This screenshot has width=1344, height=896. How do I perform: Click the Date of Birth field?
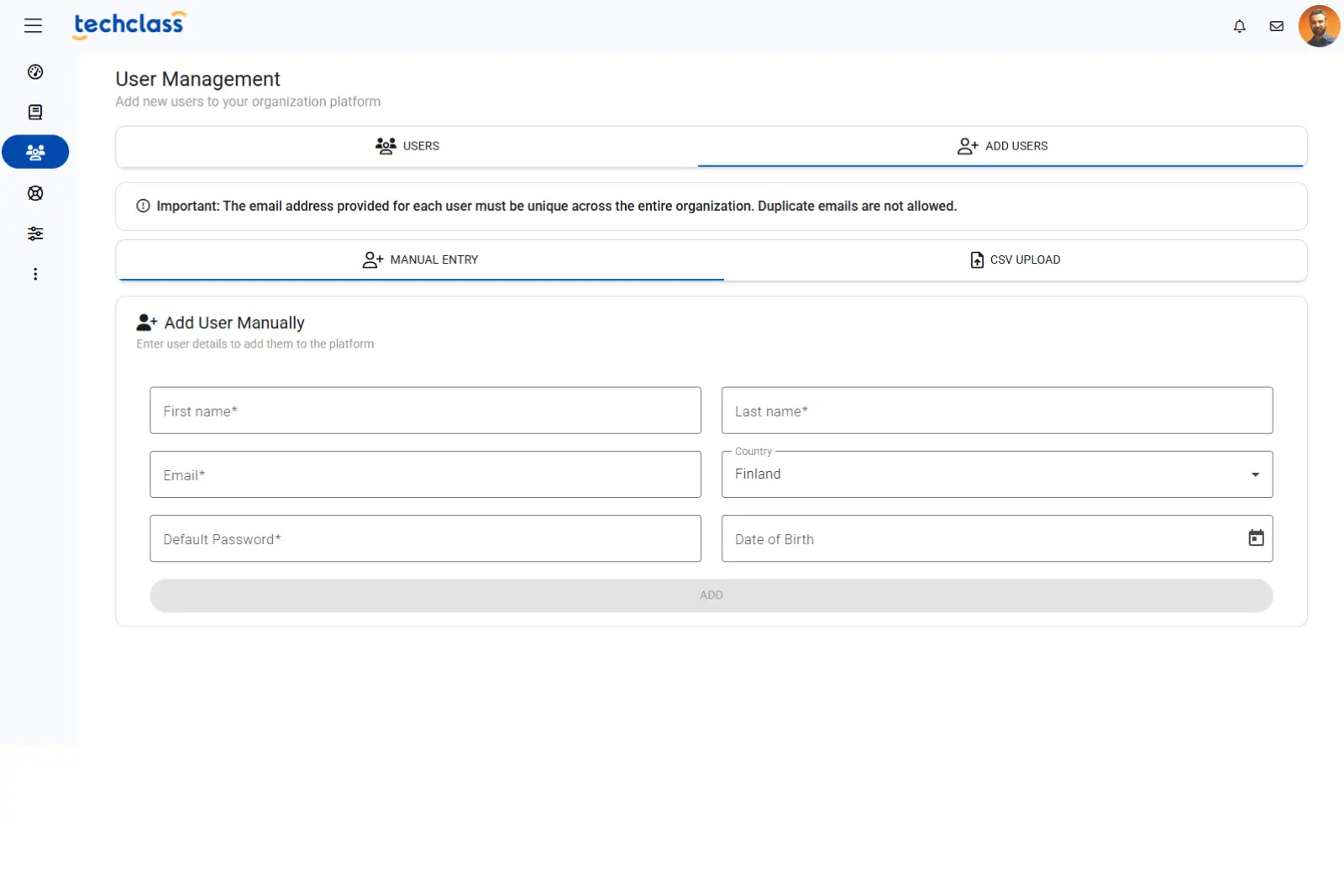pos(997,538)
